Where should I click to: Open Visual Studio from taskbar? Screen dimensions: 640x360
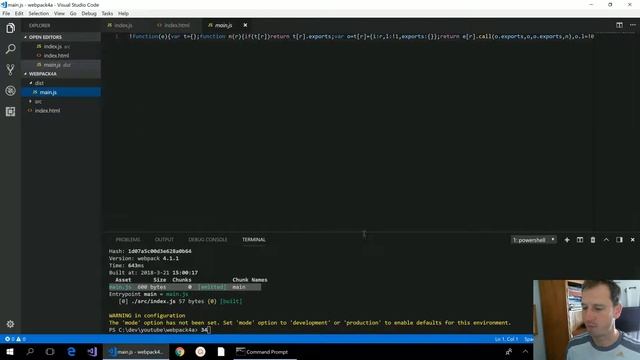(92, 351)
